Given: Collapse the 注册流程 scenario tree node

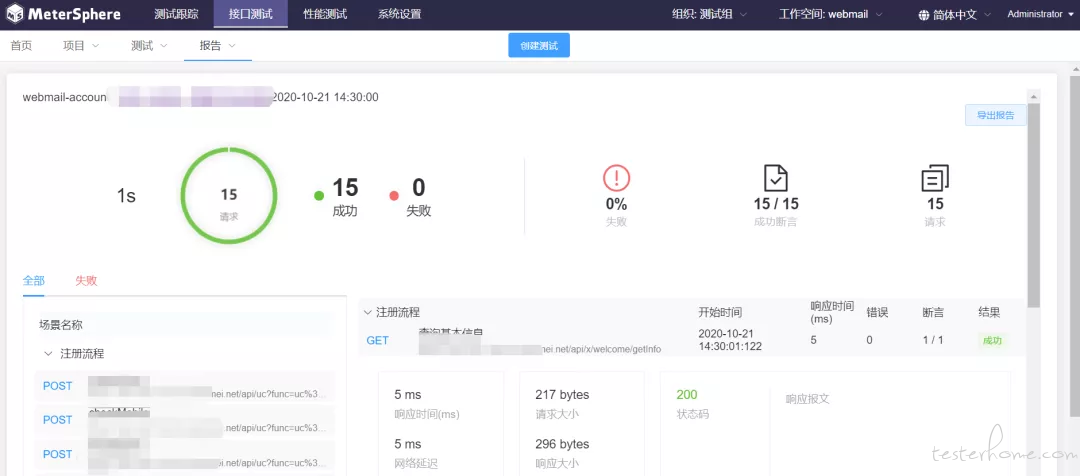Looking at the screenshot, I should click(x=48, y=353).
